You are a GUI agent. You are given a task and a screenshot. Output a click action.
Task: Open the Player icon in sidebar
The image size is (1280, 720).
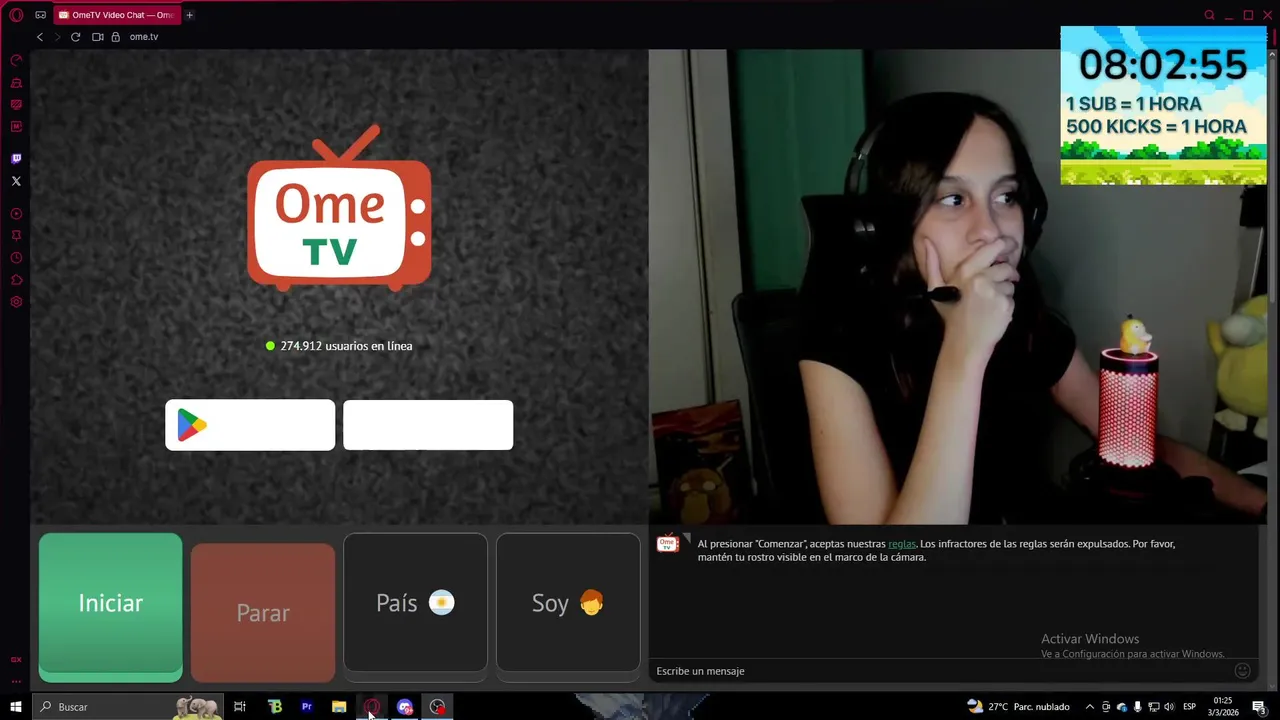click(x=16, y=214)
